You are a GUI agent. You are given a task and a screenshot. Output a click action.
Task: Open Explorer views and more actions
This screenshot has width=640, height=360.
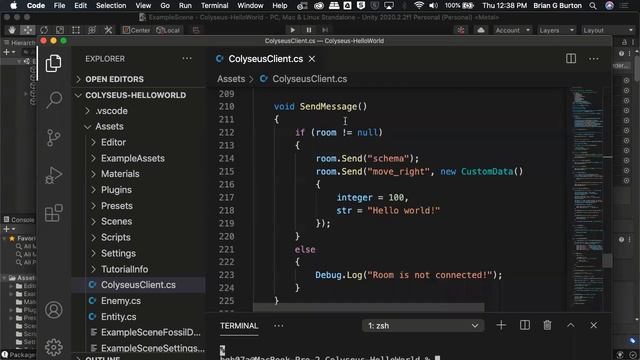(187, 59)
